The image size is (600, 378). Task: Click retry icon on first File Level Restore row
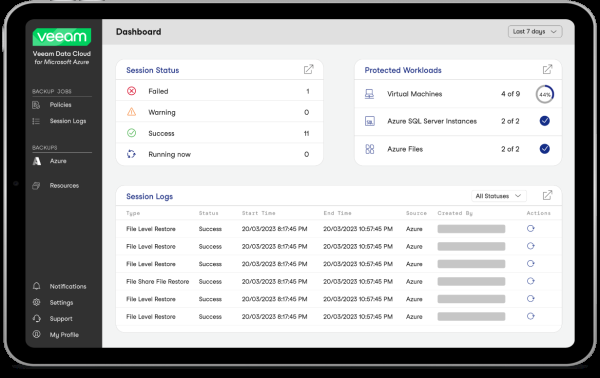click(530, 228)
